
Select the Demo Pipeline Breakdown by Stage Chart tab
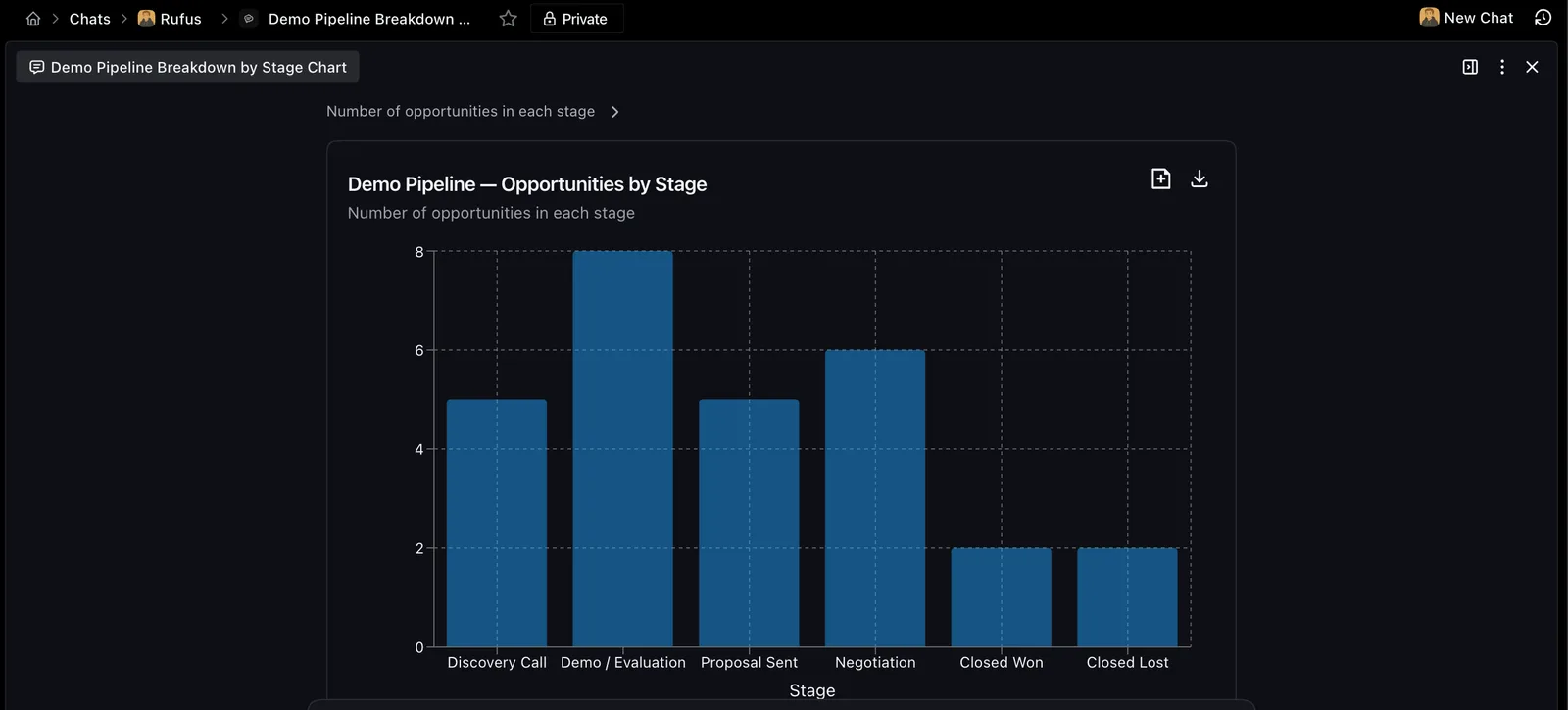click(187, 67)
